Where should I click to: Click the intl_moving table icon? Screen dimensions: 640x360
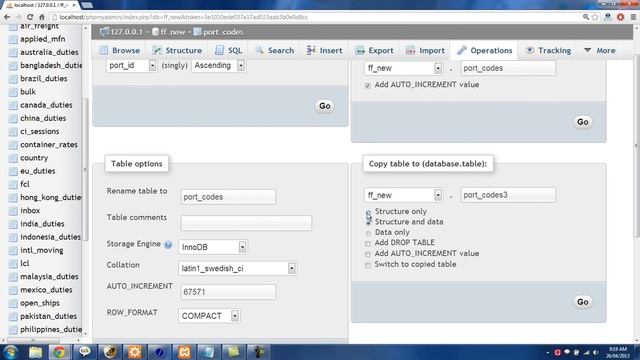[x=13, y=250]
